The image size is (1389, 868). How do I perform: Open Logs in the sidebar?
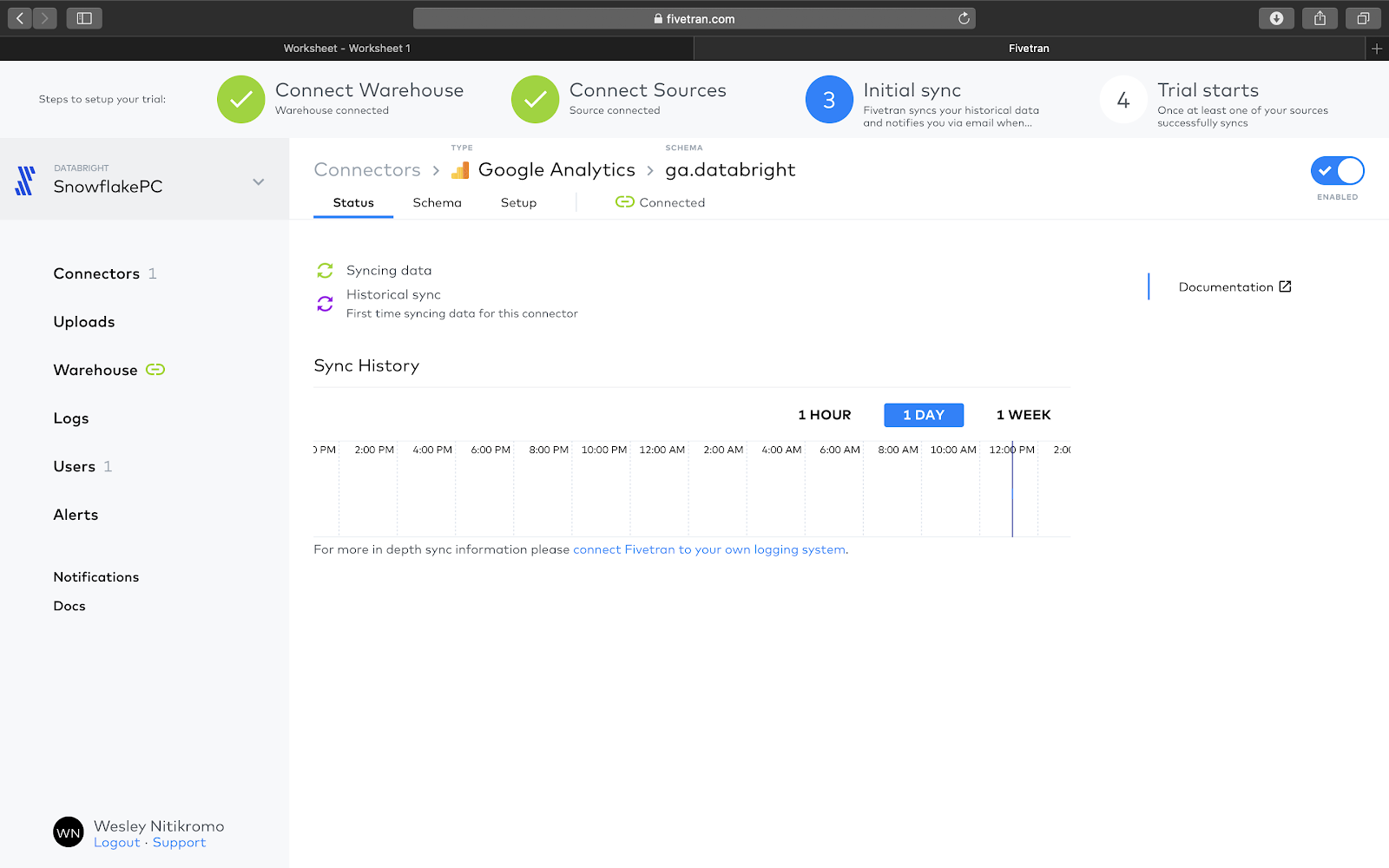click(71, 419)
